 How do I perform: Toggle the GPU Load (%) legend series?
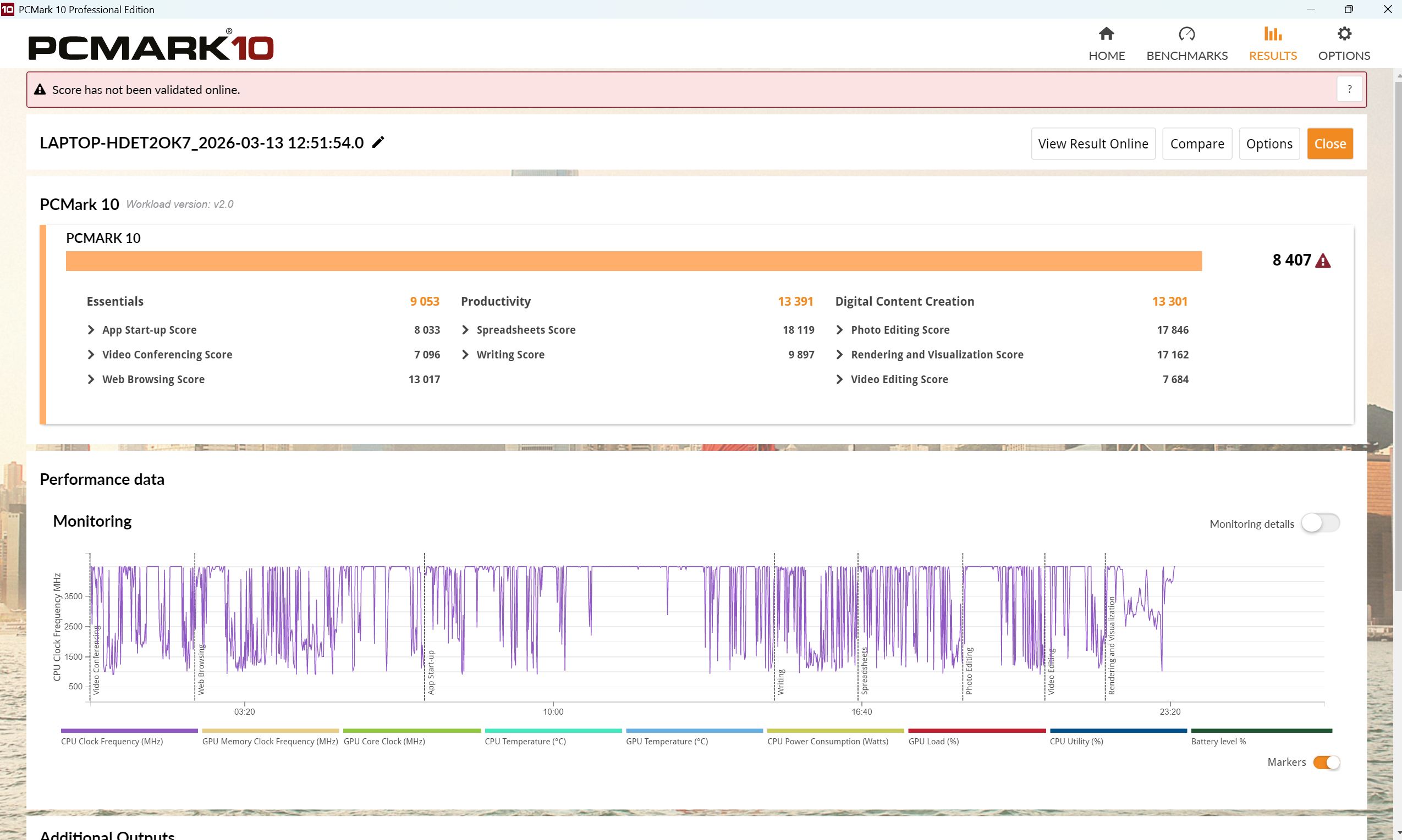coord(976,731)
